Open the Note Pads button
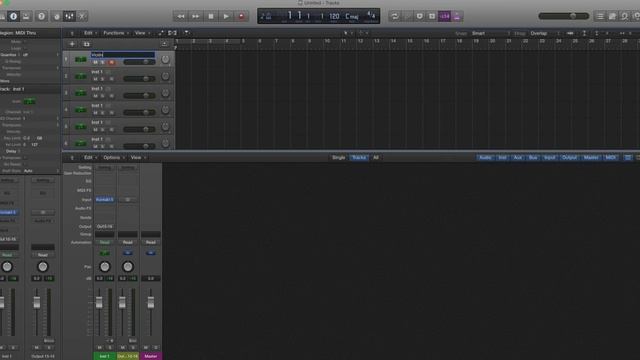Viewport: 640px width, 360px height. tap(612, 16)
